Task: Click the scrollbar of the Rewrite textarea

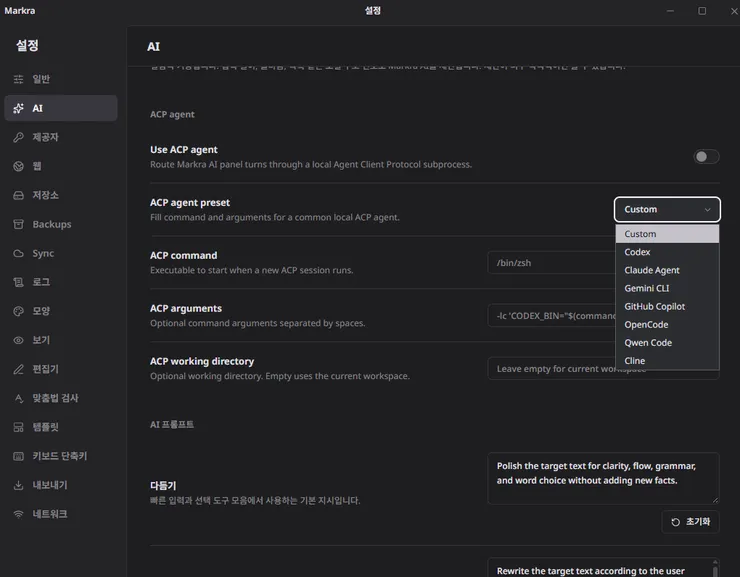Action: (x=715, y=568)
